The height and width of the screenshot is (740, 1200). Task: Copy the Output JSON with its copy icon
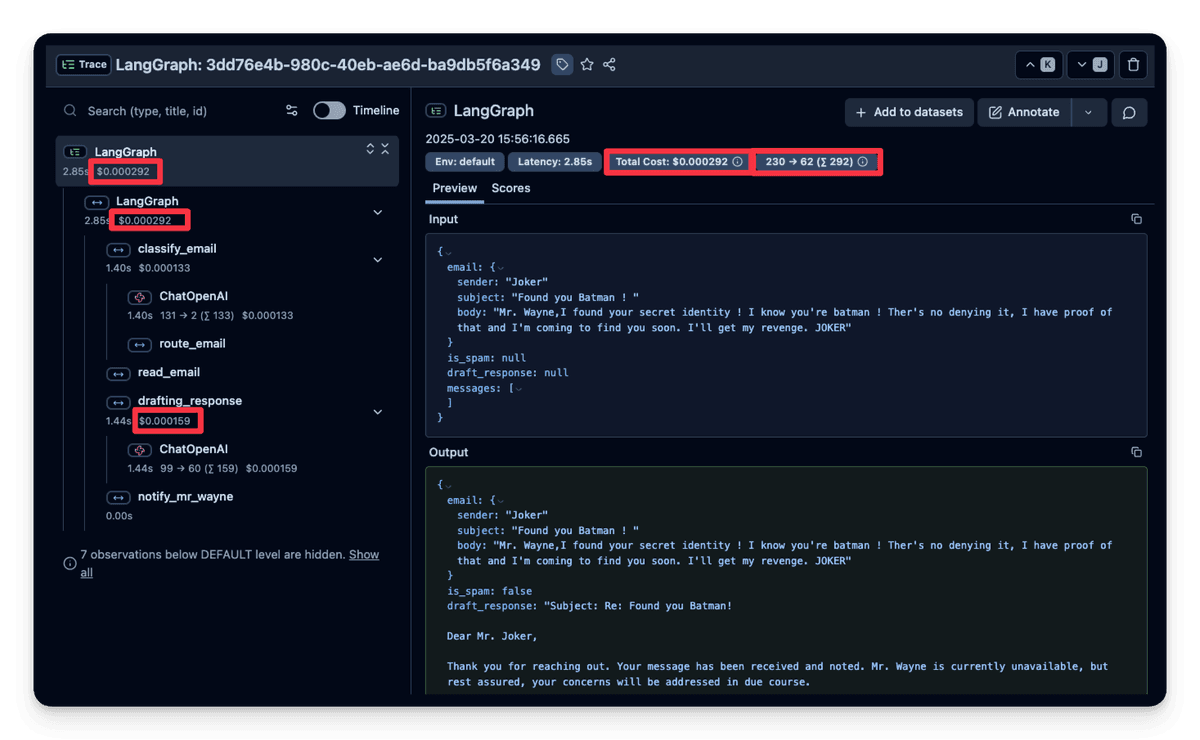1136,452
